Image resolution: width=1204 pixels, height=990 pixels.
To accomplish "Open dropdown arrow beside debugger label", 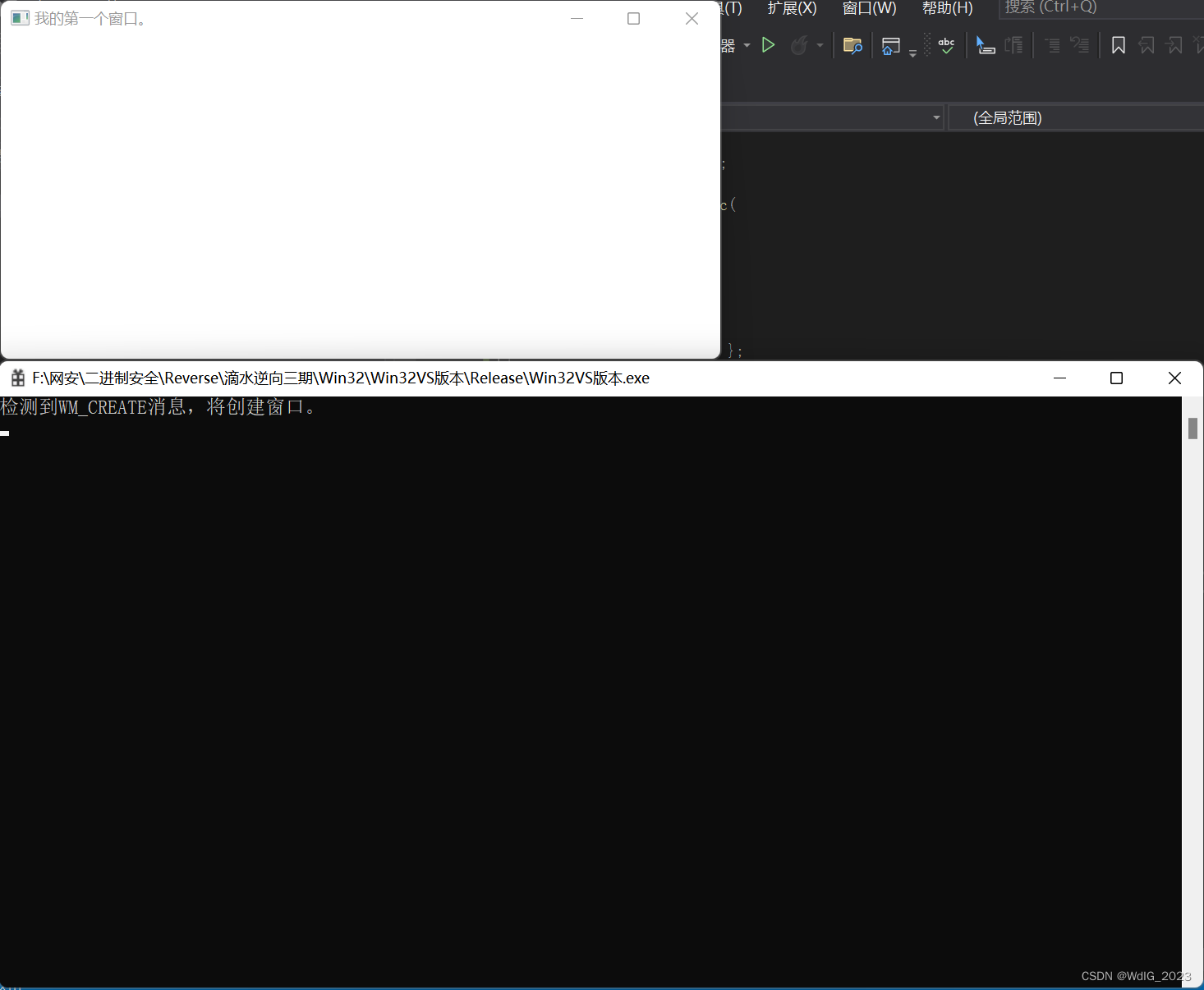I will [x=747, y=45].
